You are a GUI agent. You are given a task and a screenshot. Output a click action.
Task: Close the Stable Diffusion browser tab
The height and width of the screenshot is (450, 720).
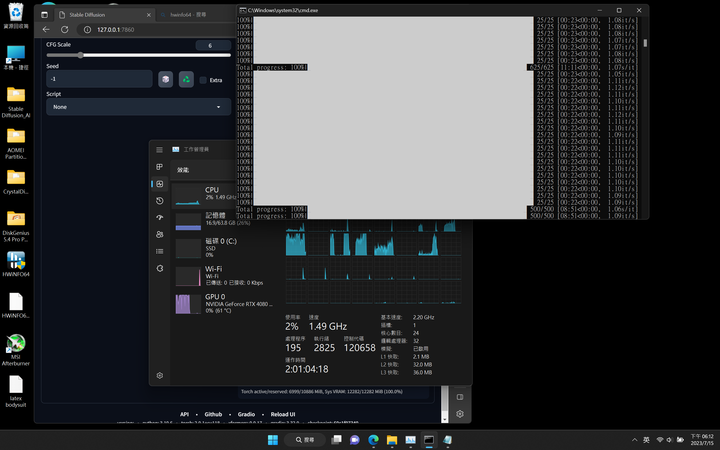click(x=148, y=15)
